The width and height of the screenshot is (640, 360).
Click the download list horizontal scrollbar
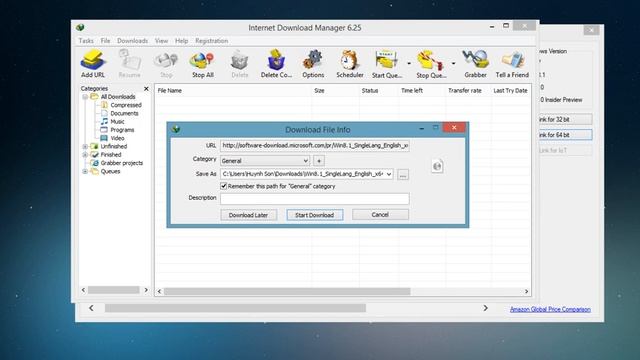(287, 291)
